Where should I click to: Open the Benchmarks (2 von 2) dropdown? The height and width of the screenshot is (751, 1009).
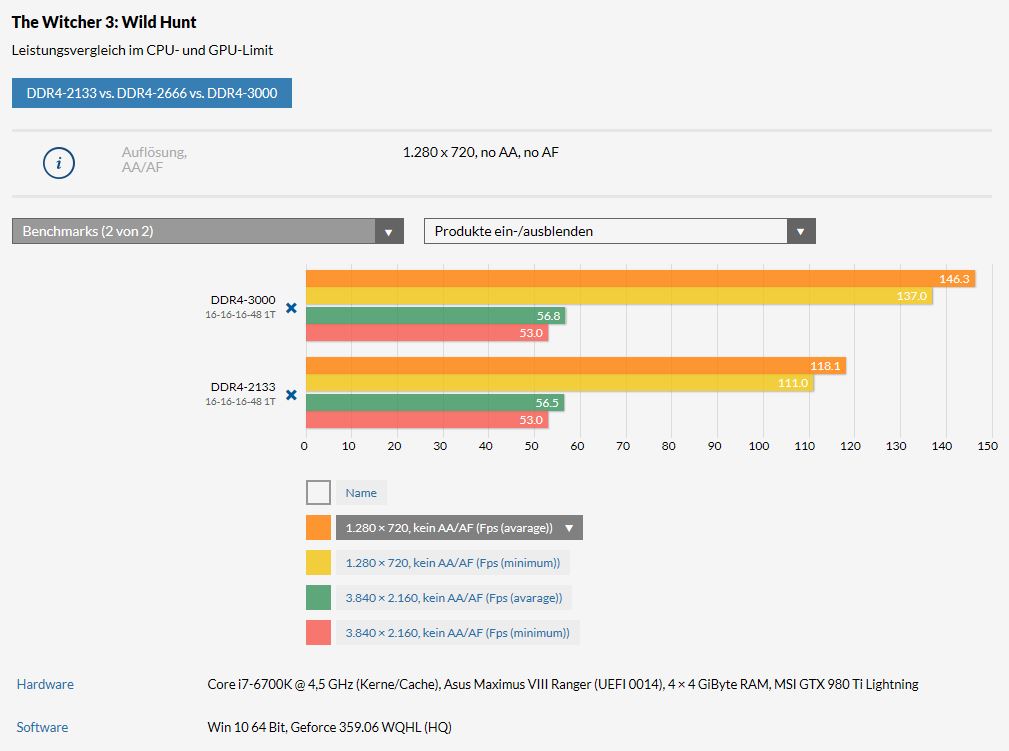click(208, 231)
